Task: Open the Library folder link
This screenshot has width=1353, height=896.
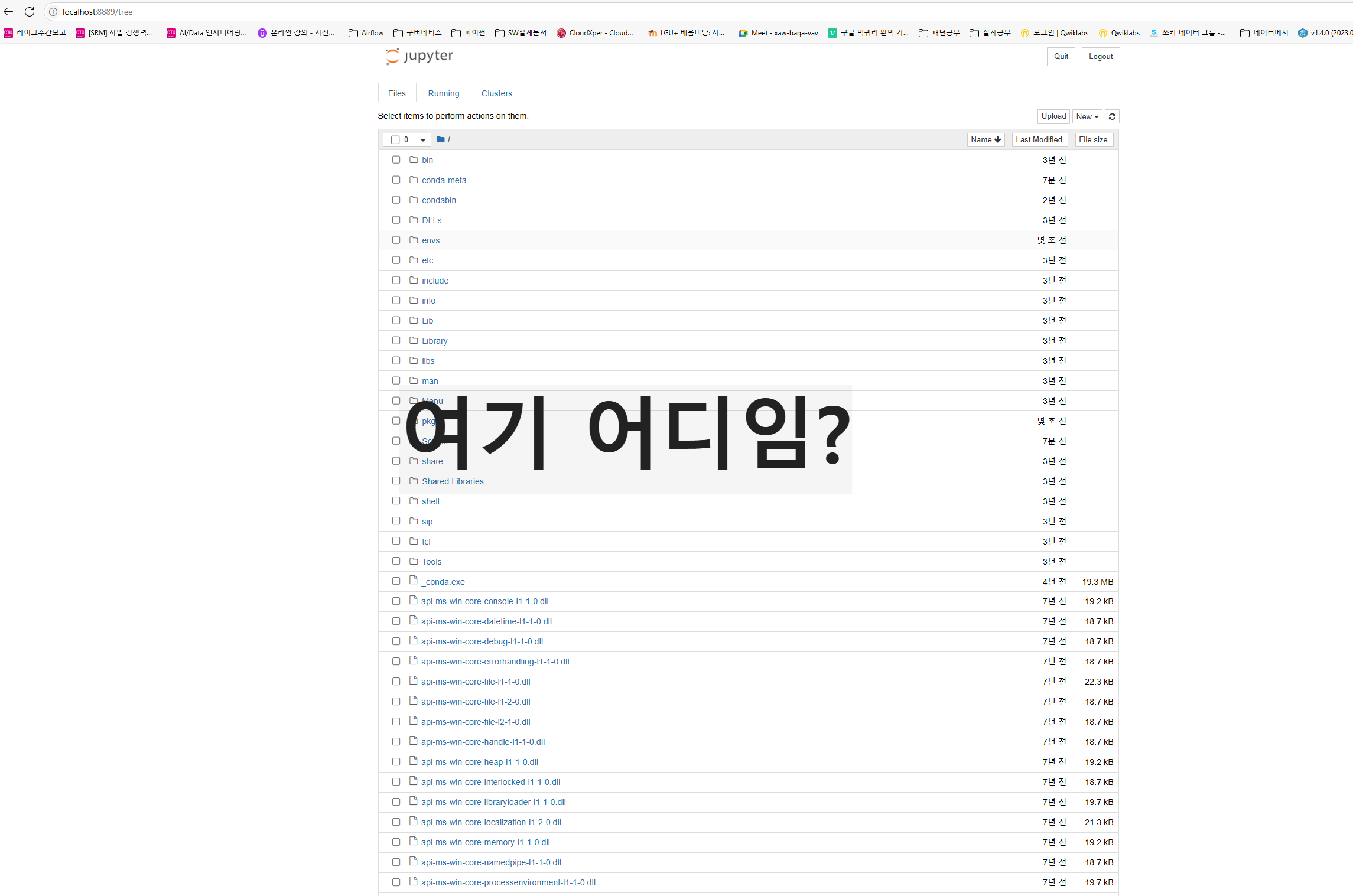Action: point(434,341)
